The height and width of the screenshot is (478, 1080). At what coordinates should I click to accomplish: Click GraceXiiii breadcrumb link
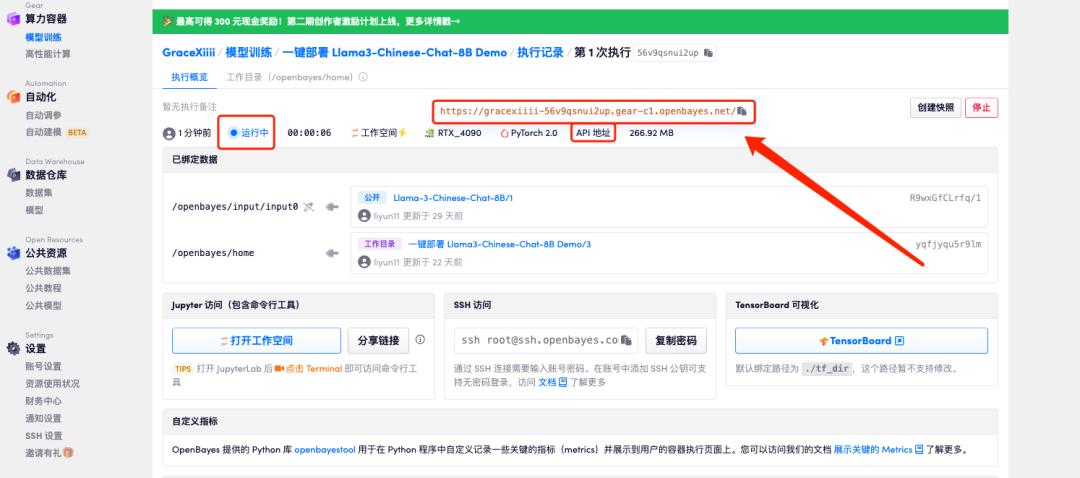coord(189,52)
